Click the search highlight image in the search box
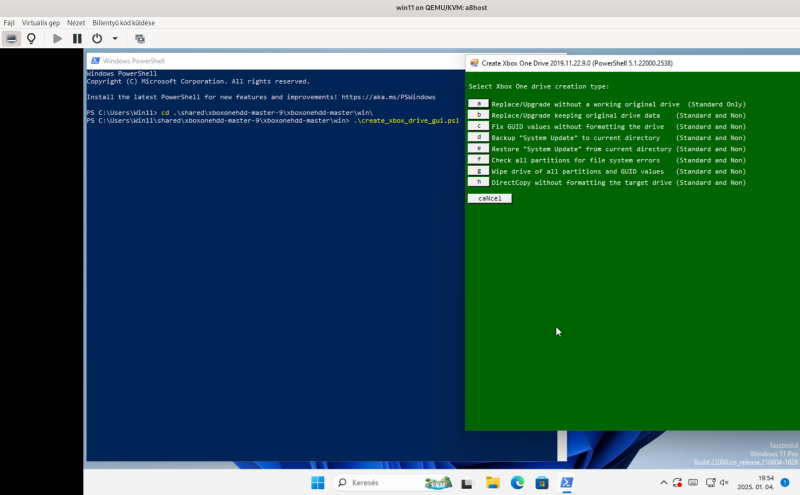The width and height of the screenshot is (800, 495). click(438, 482)
